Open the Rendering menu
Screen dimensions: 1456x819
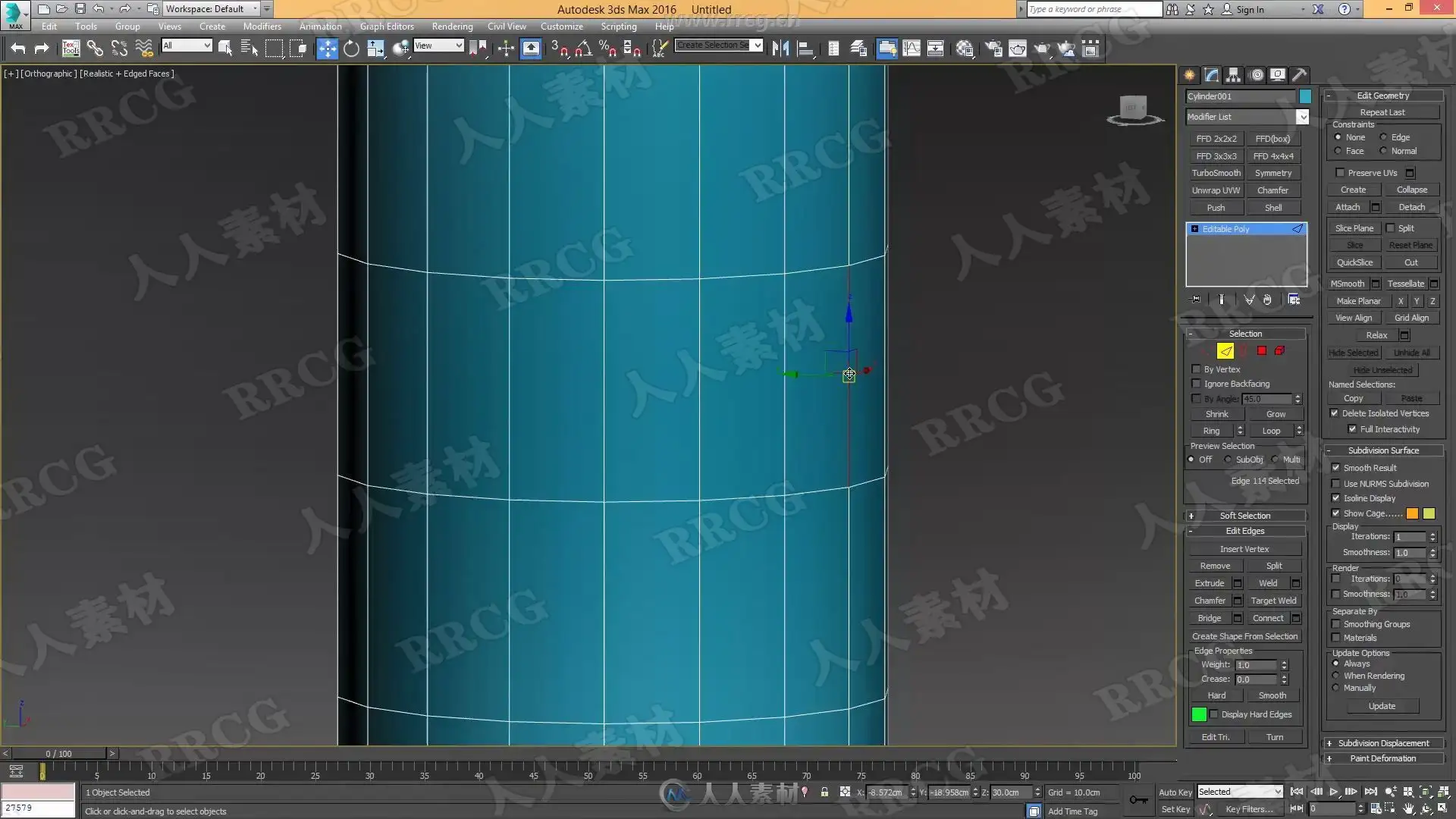(452, 26)
